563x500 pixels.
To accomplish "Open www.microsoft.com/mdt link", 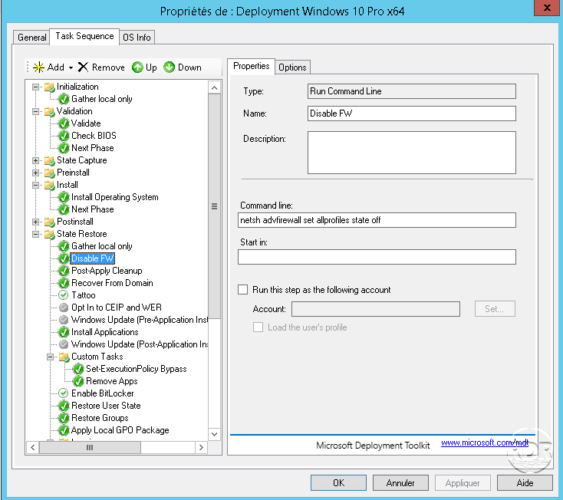I will point(485,443).
